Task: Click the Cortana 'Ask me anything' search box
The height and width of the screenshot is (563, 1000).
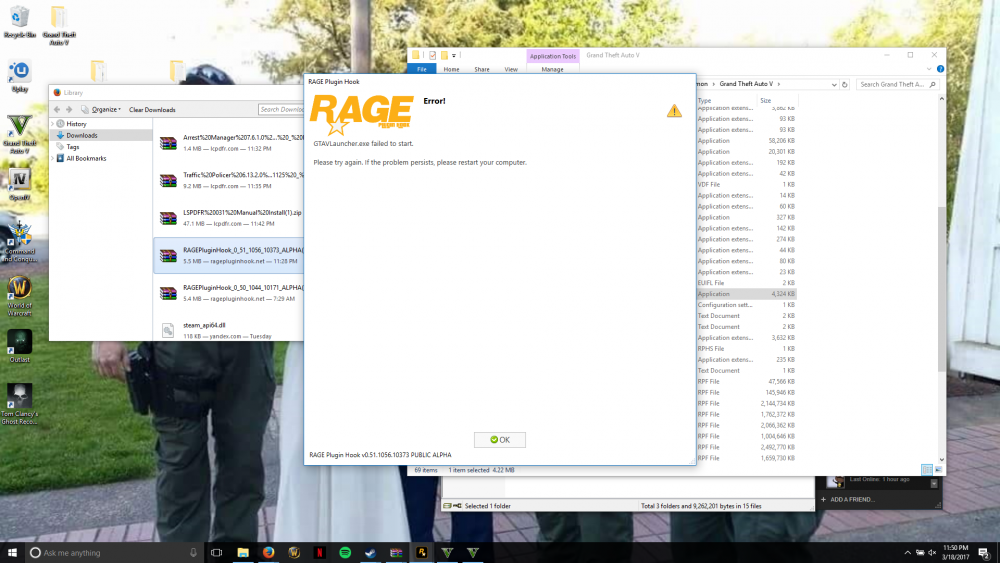Action: click(x=115, y=552)
